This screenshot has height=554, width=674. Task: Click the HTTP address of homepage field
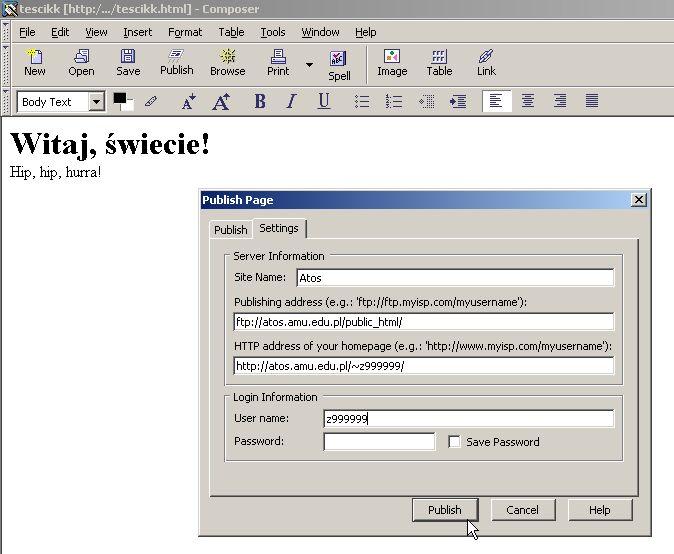423,366
